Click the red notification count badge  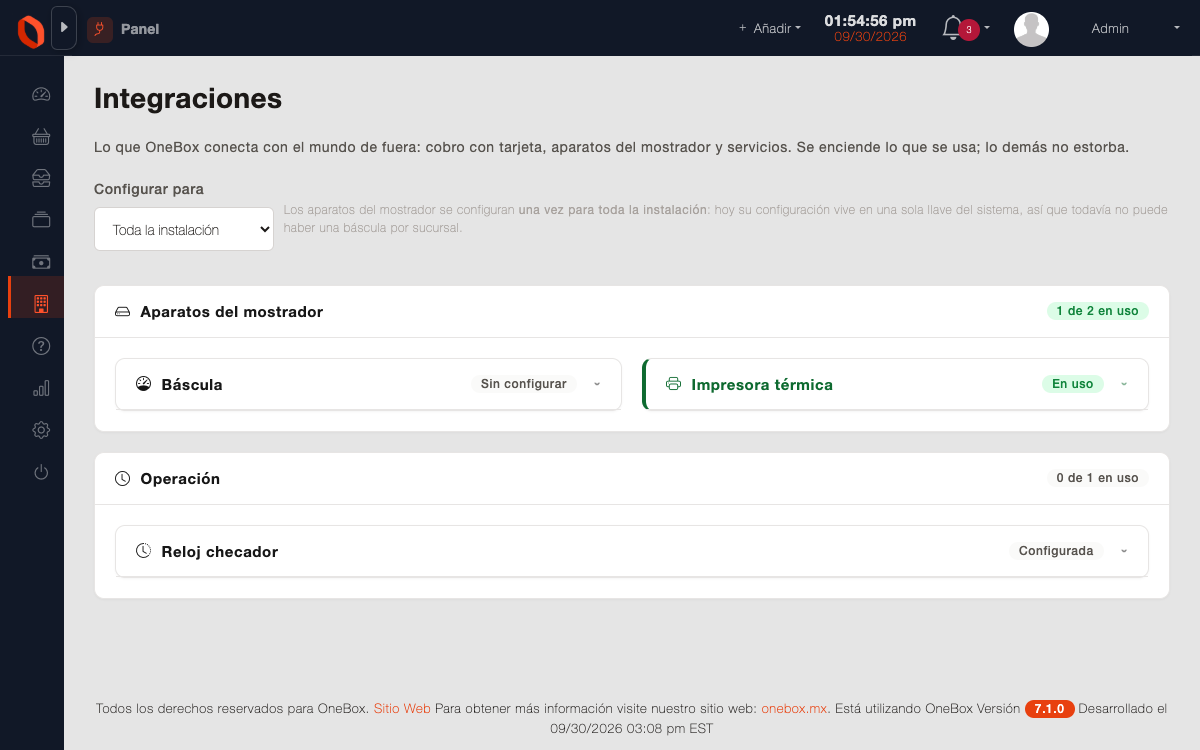pyautogui.click(x=969, y=30)
